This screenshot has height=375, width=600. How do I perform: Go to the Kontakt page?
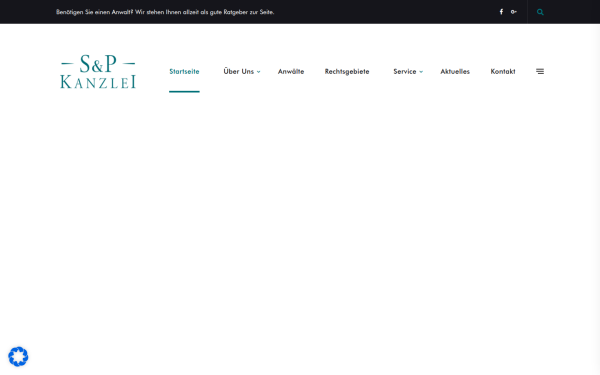(503, 72)
